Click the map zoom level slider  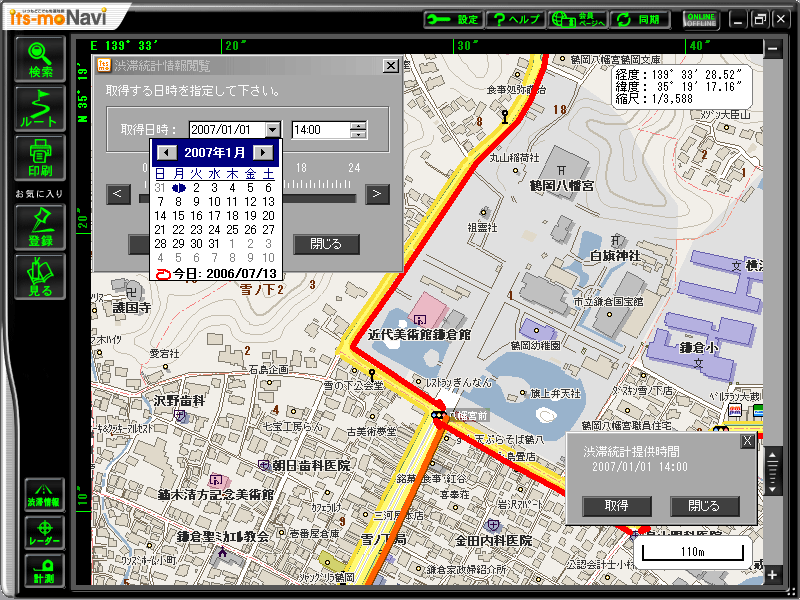pyautogui.click(x=772, y=471)
